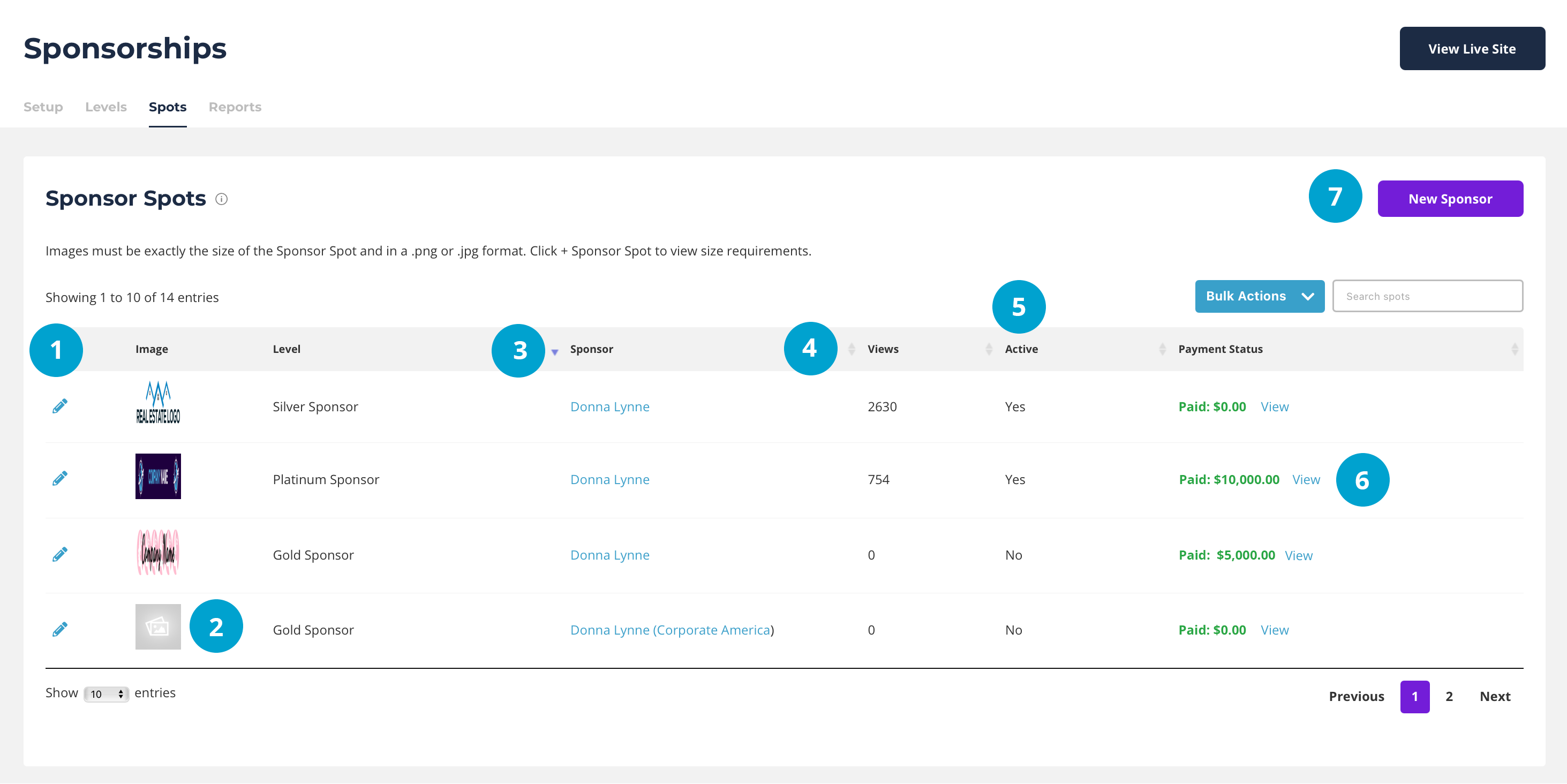Screen dimensions: 1567x784
Task: Click the Search spots input field
Action: [1427, 296]
